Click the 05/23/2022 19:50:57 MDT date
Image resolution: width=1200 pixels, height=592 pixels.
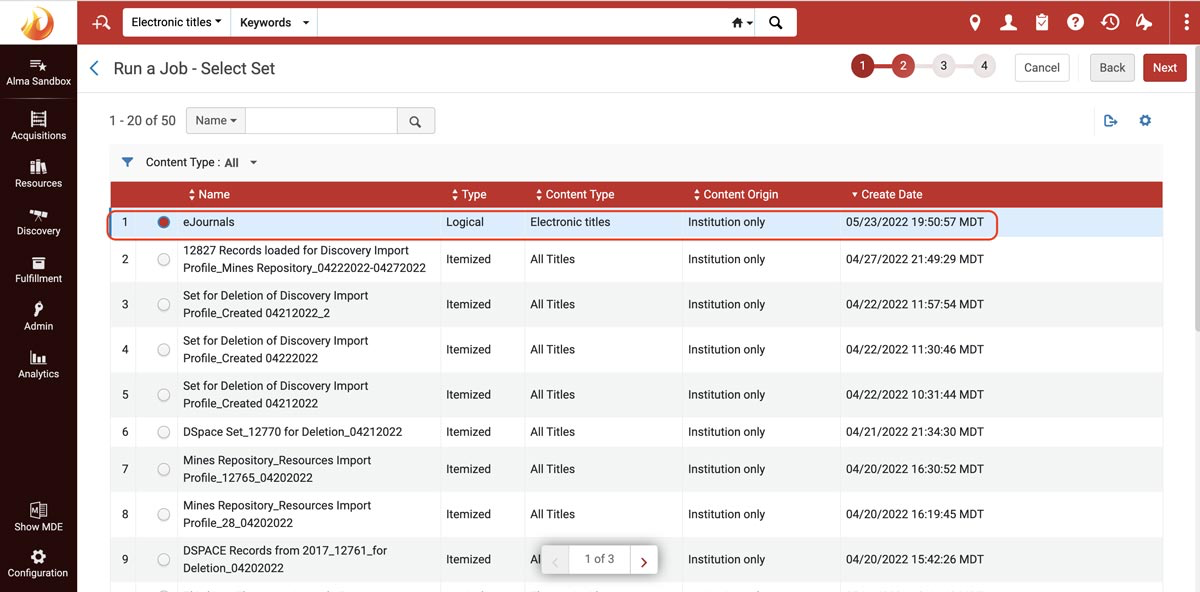coord(915,222)
